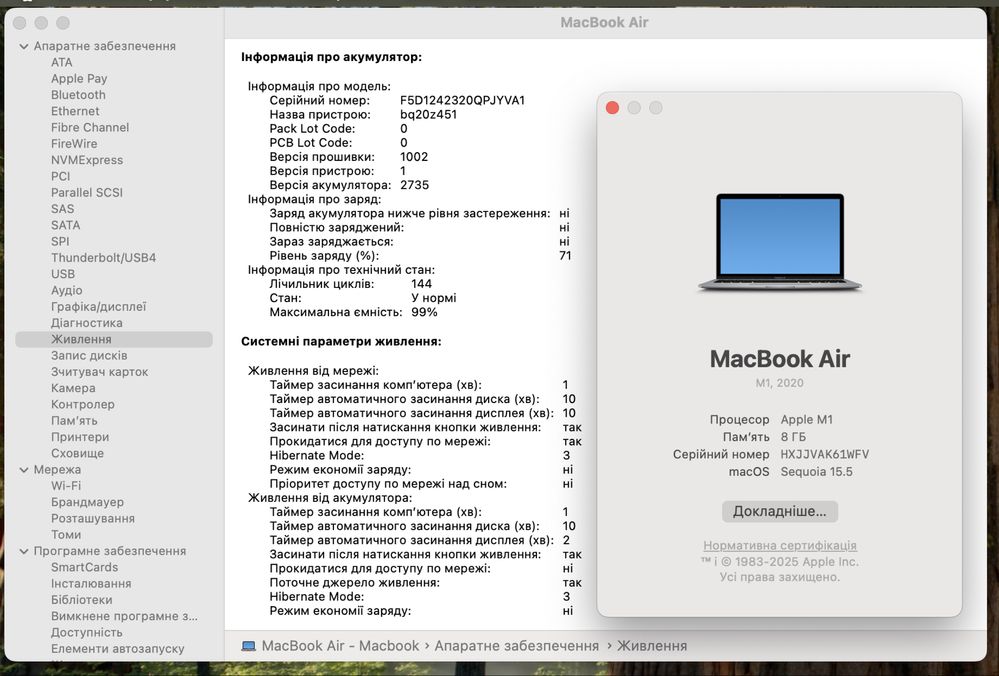Select Діагностика in the sidebar

click(x=87, y=323)
